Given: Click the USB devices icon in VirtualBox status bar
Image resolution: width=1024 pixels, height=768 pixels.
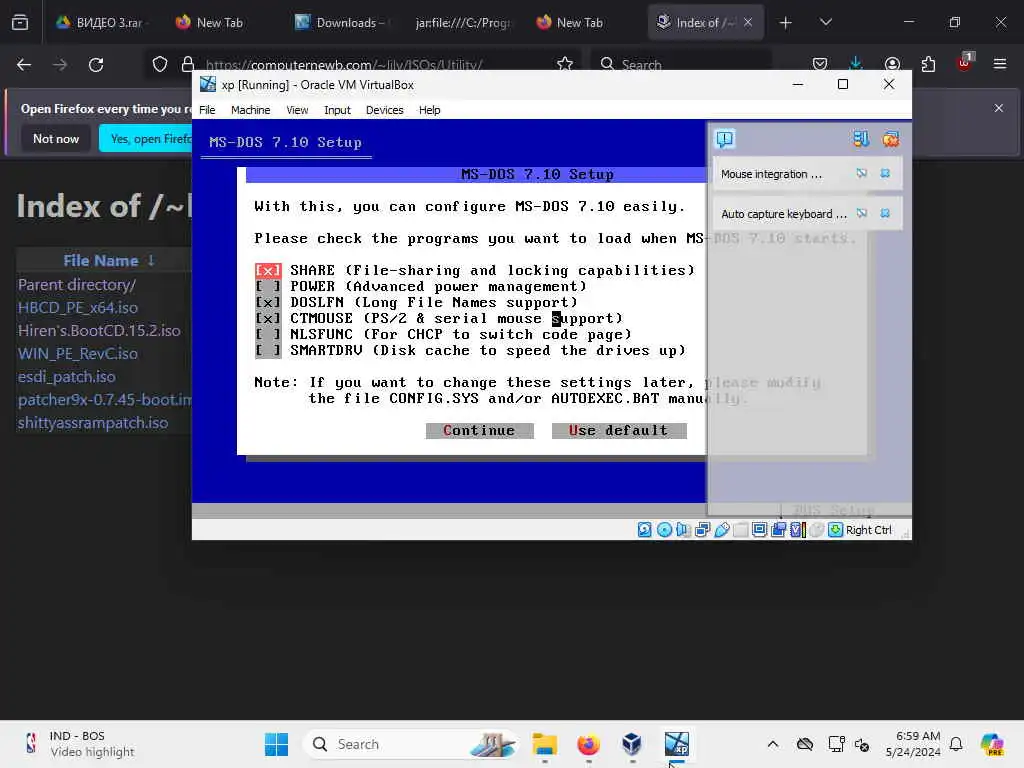Looking at the screenshot, I should pyautogui.click(x=722, y=530).
